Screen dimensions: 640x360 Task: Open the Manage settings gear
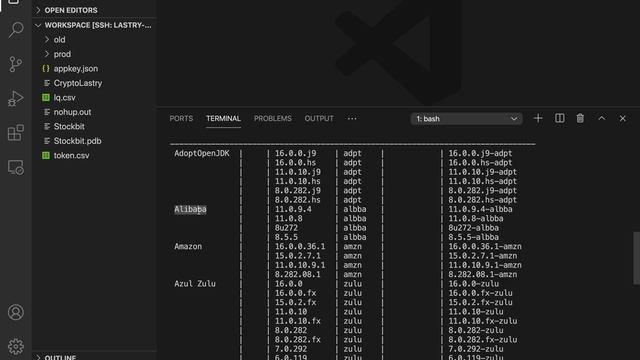(16, 347)
